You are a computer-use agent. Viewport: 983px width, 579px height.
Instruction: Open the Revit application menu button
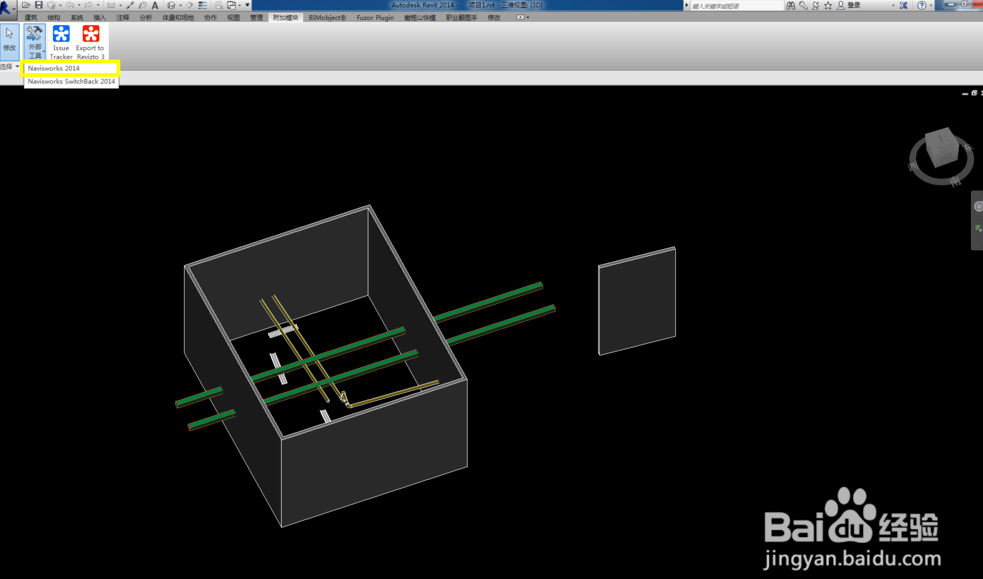coord(8,9)
